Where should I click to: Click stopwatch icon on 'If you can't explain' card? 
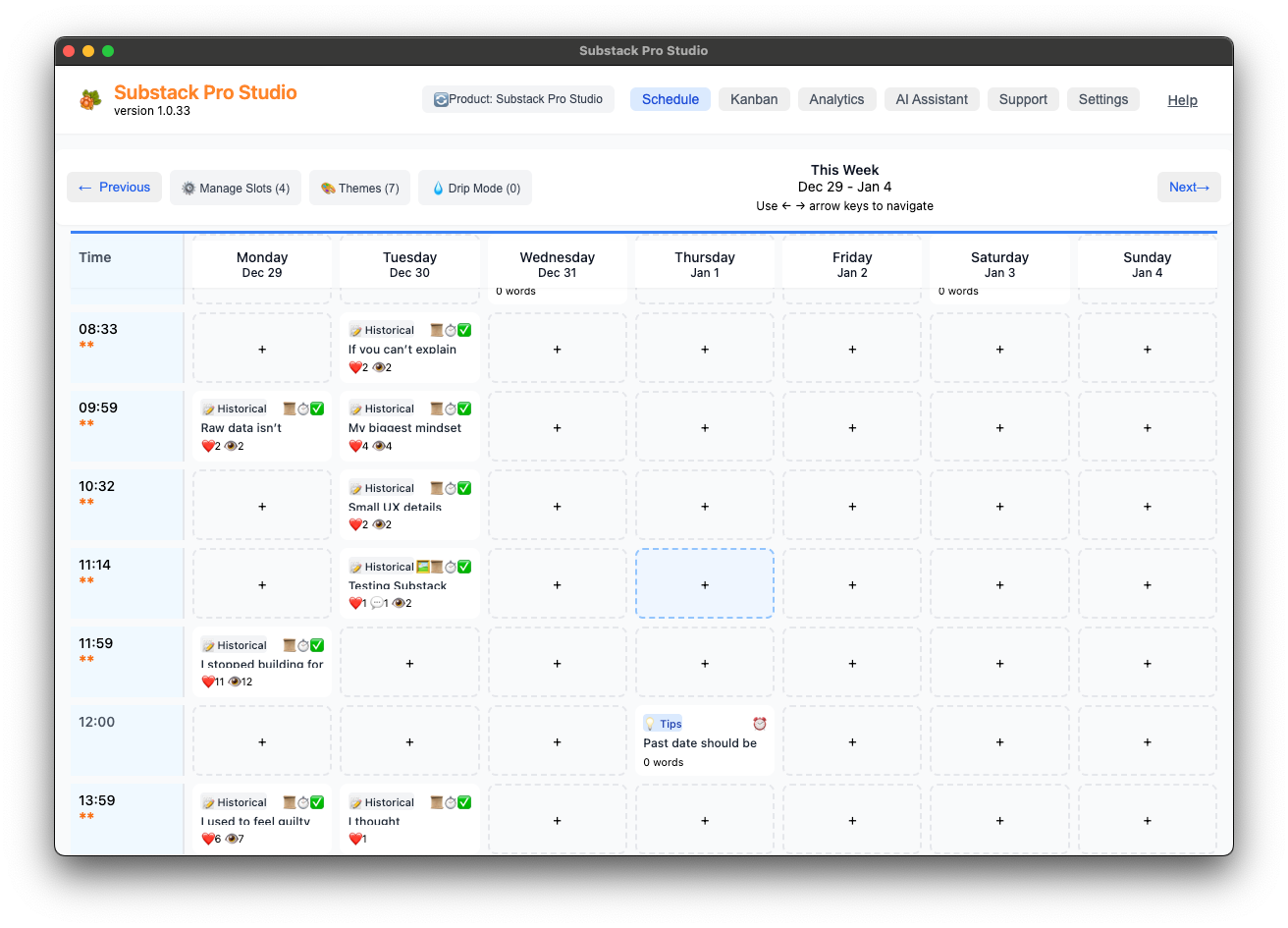click(451, 330)
